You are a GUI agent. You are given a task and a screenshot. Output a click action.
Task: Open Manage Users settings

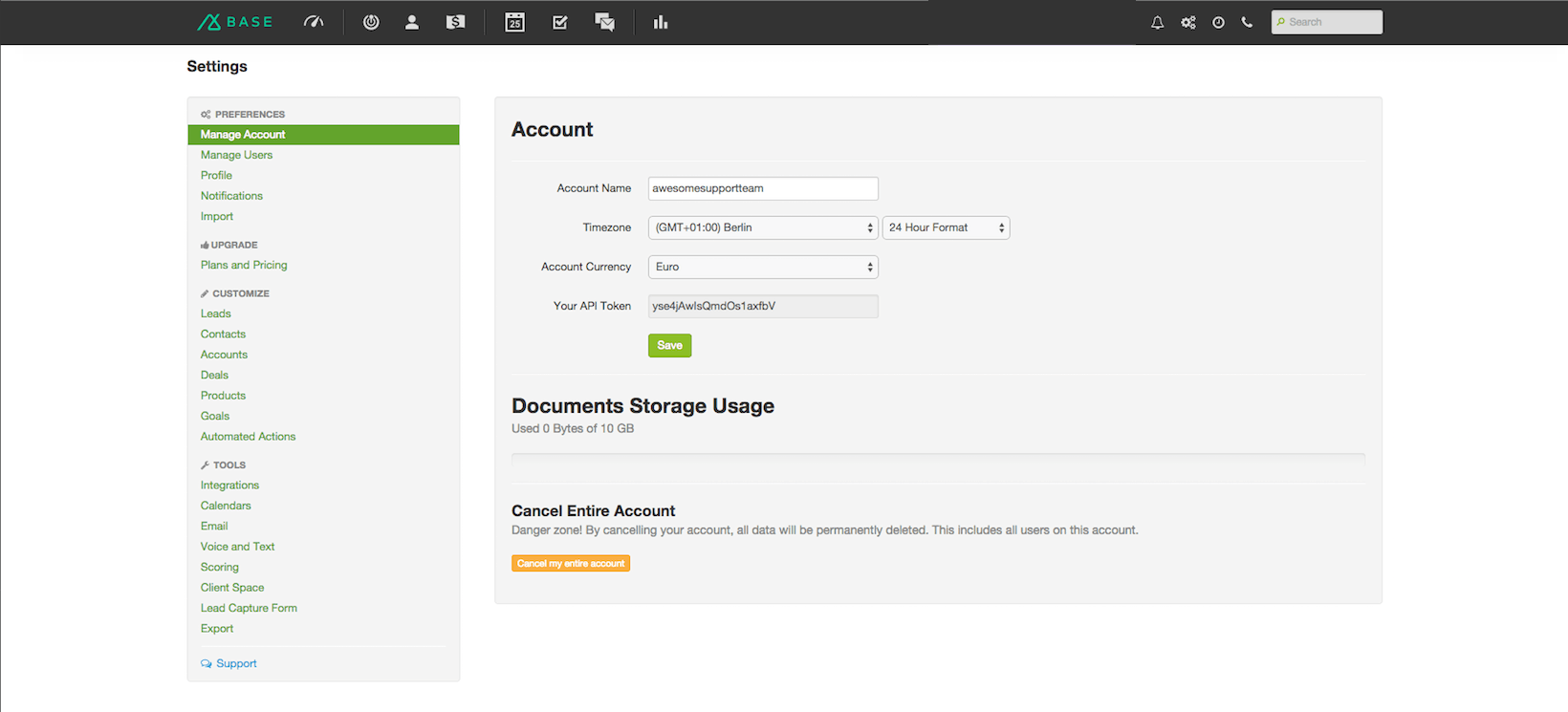[x=236, y=155]
